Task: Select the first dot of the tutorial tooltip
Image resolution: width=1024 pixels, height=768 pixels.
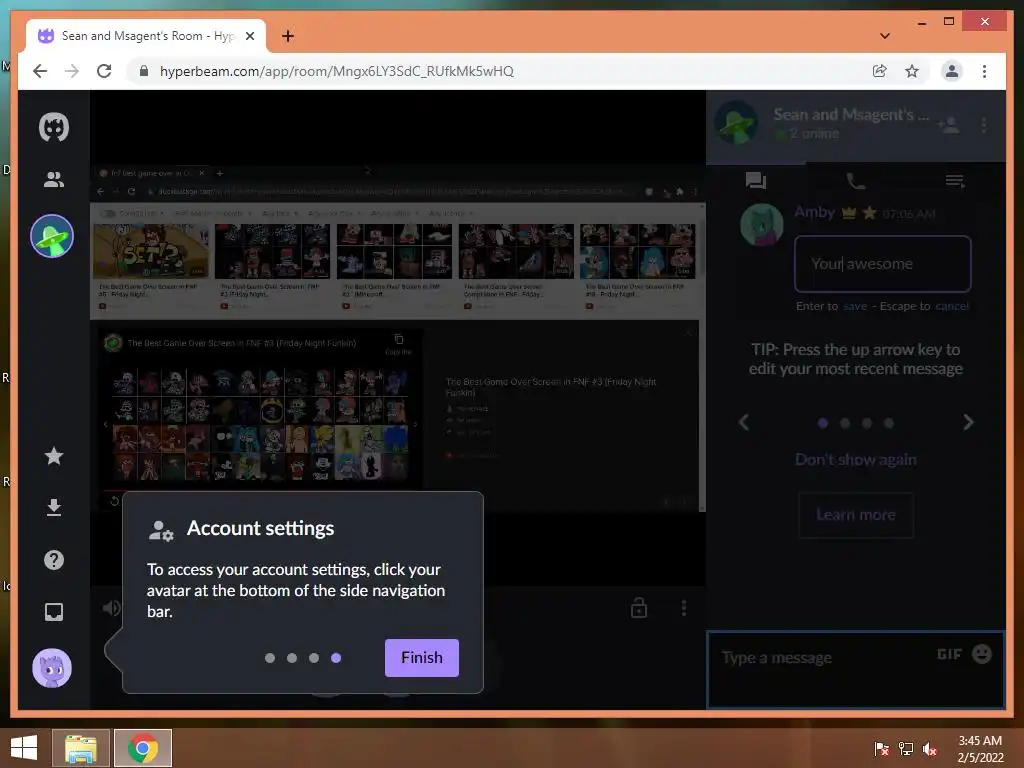Action: pyautogui.click(x=270, y=658)
